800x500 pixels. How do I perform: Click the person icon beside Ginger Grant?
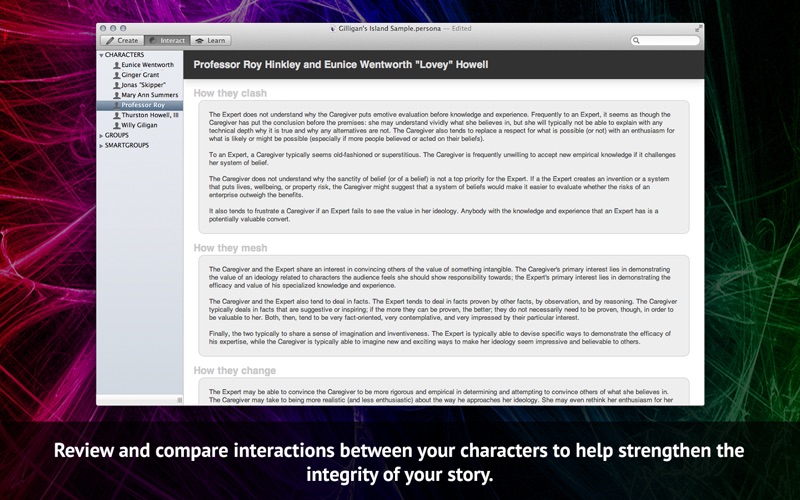(117, 75)
